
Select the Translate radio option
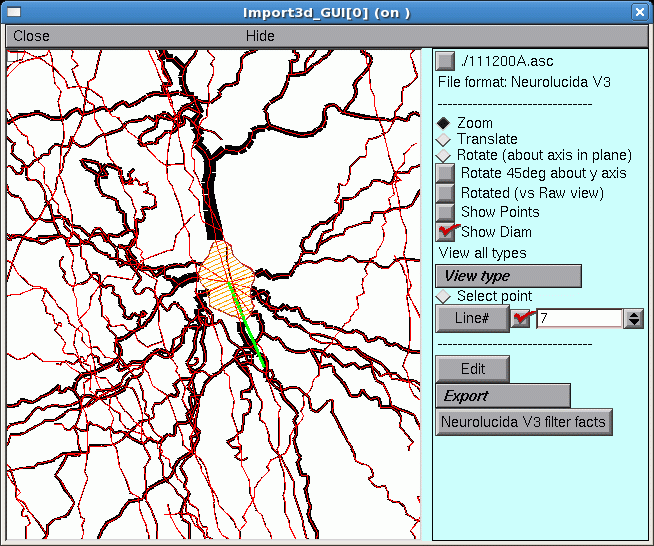pyautogui.click(x=444, y=139)
